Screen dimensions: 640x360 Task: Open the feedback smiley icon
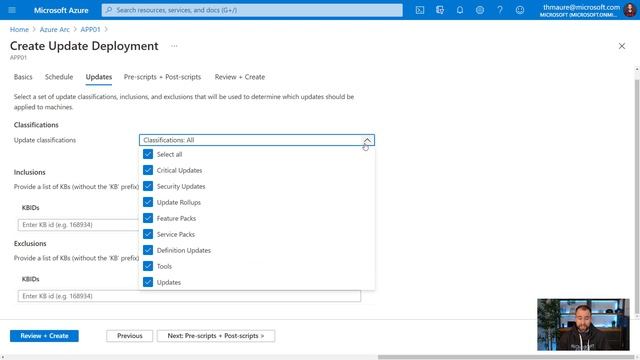pyautogui.click(x=520, y=10)
